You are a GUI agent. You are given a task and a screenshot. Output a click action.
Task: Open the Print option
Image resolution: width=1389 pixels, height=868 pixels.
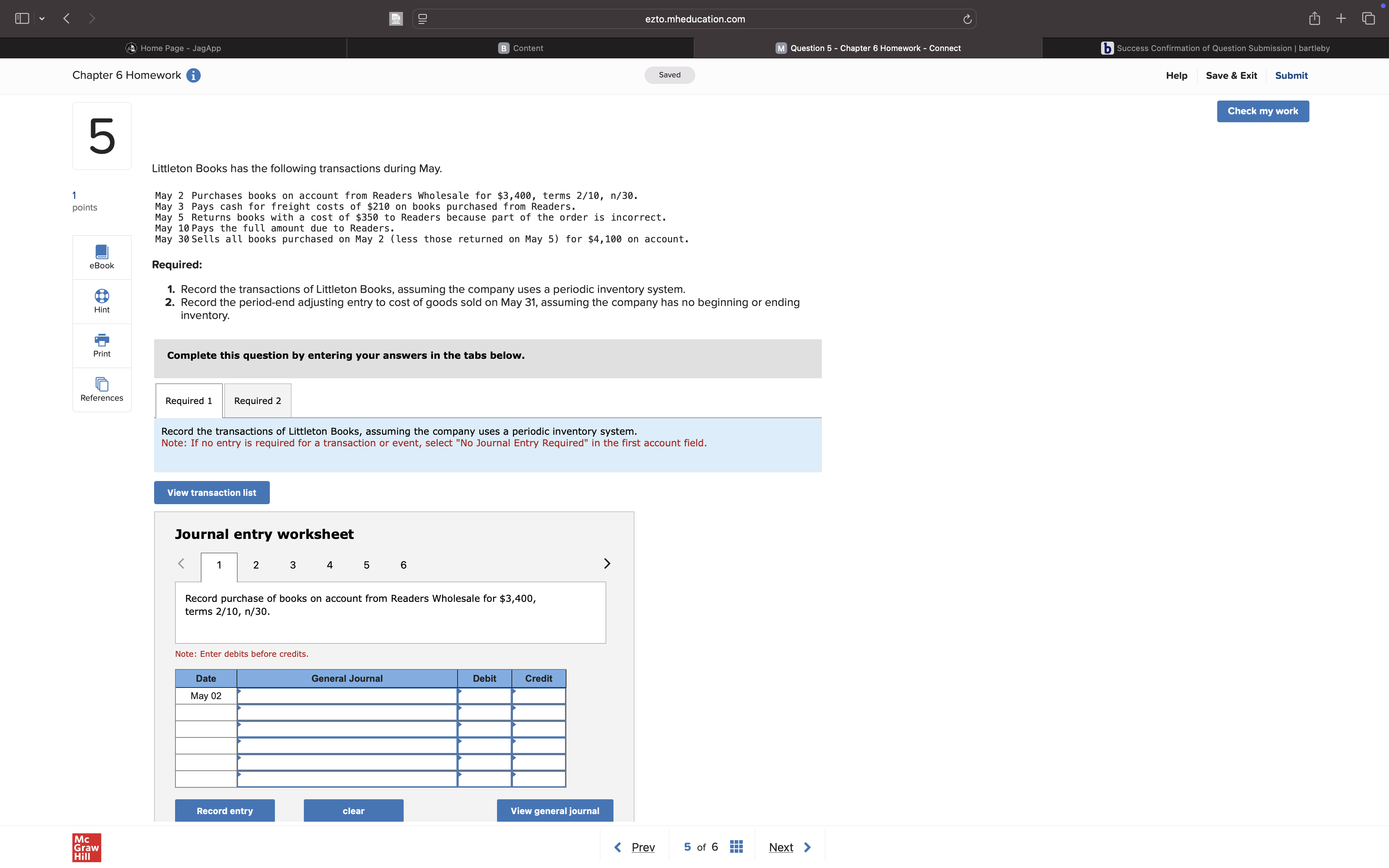[101, 344]
